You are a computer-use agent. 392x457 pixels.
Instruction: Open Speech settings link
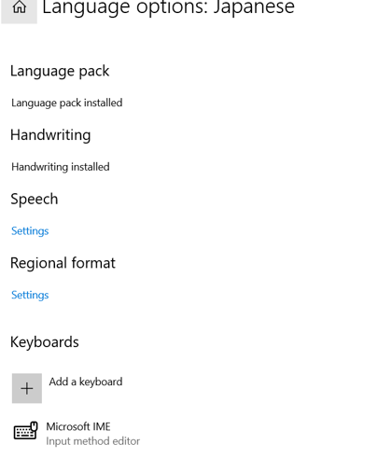click(x=30, y=231)
